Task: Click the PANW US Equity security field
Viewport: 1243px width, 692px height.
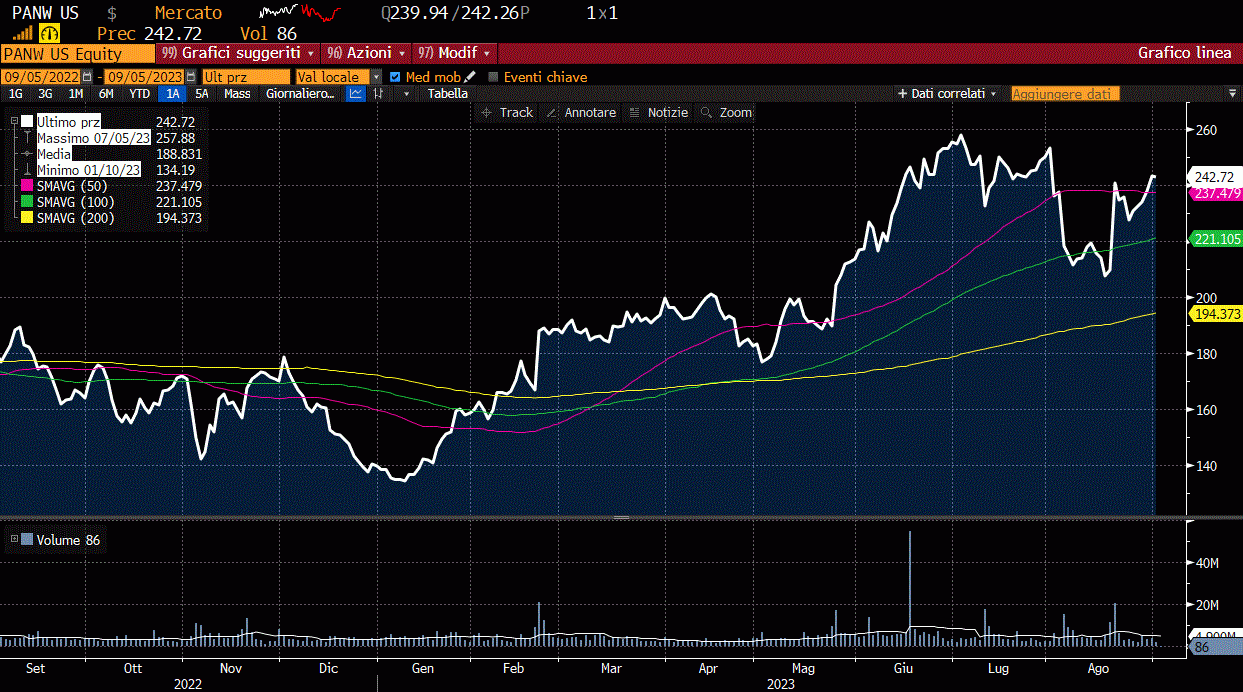Action: coord(78,54)
